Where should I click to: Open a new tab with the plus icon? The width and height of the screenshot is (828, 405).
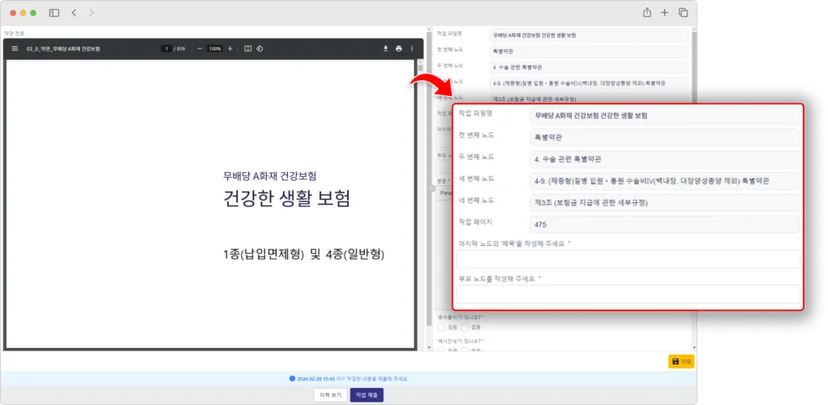[665, 13]
